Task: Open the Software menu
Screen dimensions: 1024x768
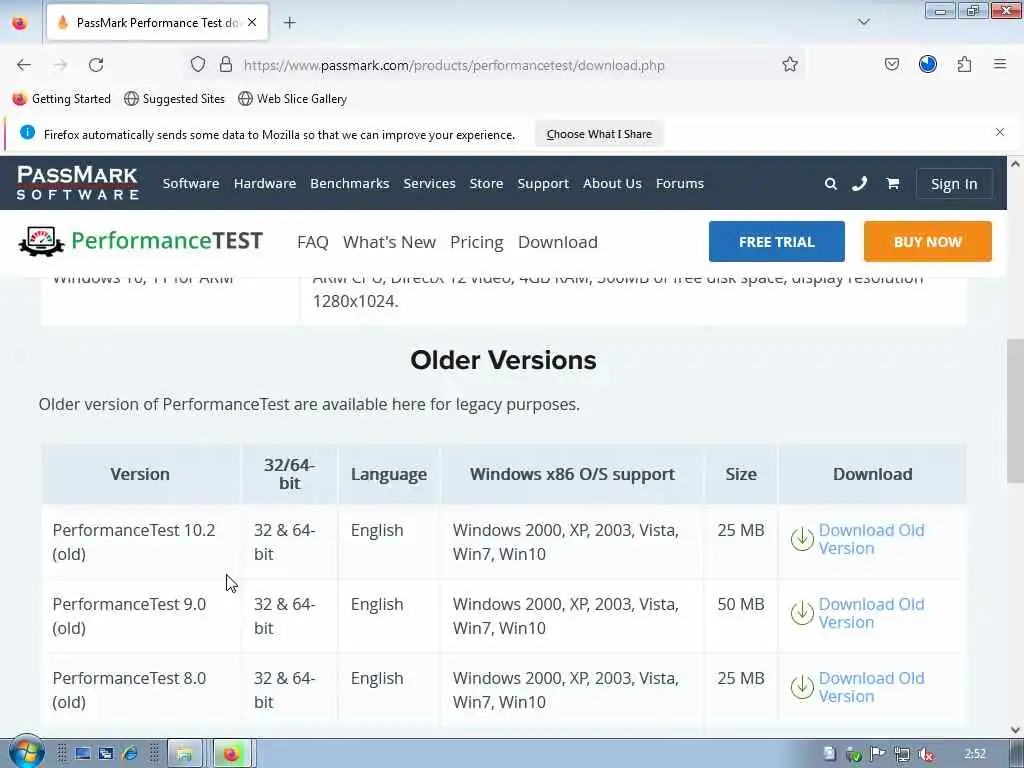Action: [191, 184]
